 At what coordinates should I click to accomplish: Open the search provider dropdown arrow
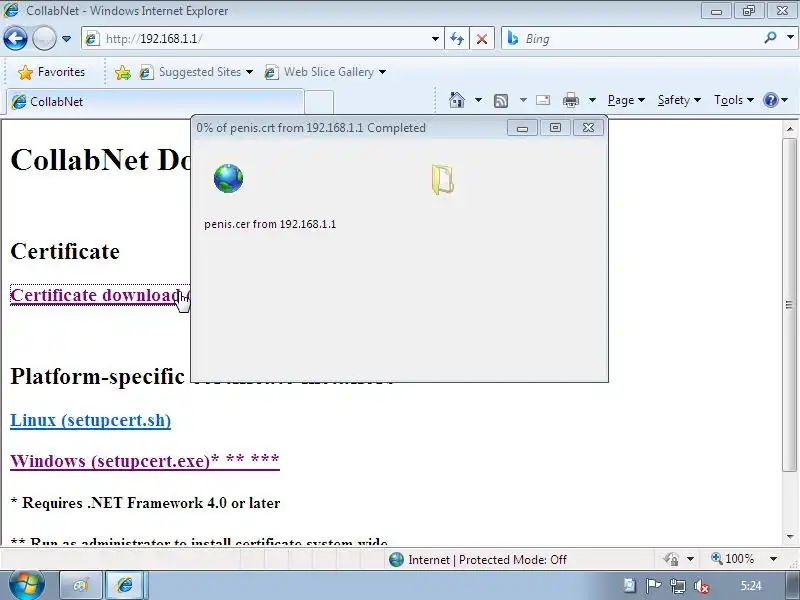[x=790, y=38]
